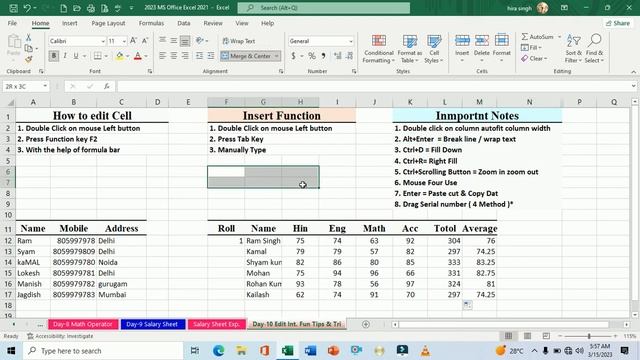Open the Calibri font name dropdown
Viewport: 640px width, 360px height.
point(103,41)
